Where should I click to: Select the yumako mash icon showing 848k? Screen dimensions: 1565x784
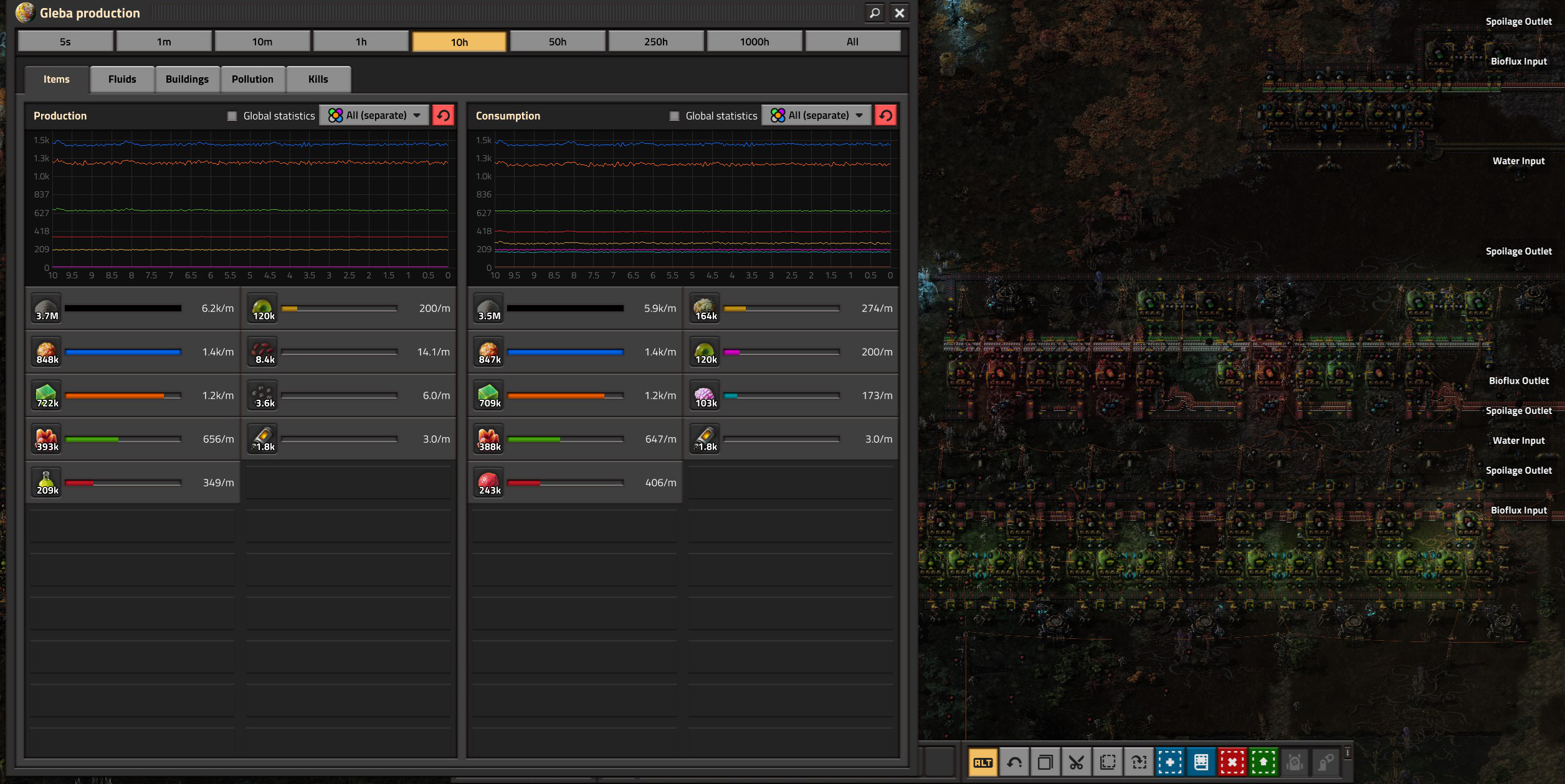pyautogui.click(x=47, y=352)
